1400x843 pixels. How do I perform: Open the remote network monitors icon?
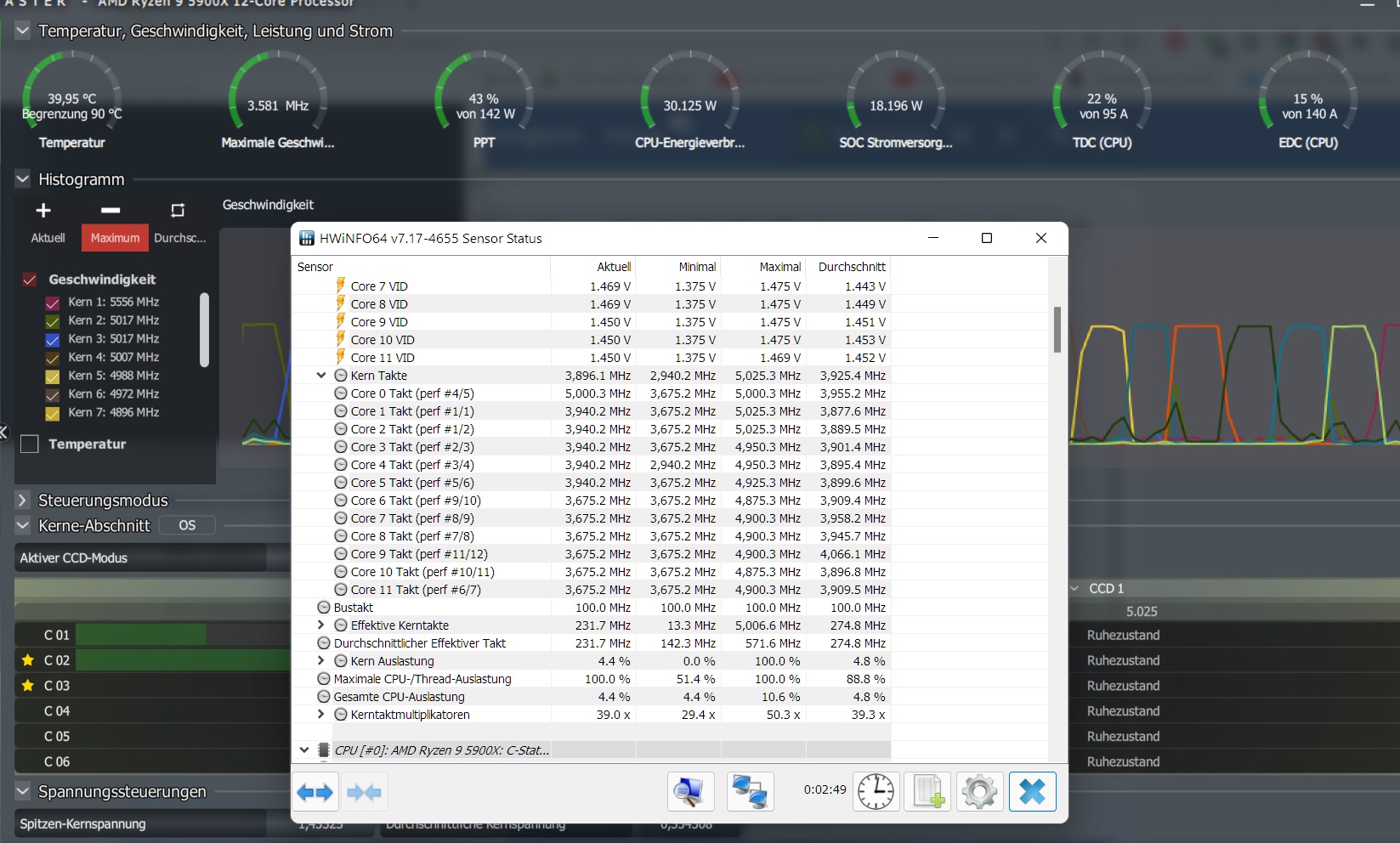click(x=751, y=792)
